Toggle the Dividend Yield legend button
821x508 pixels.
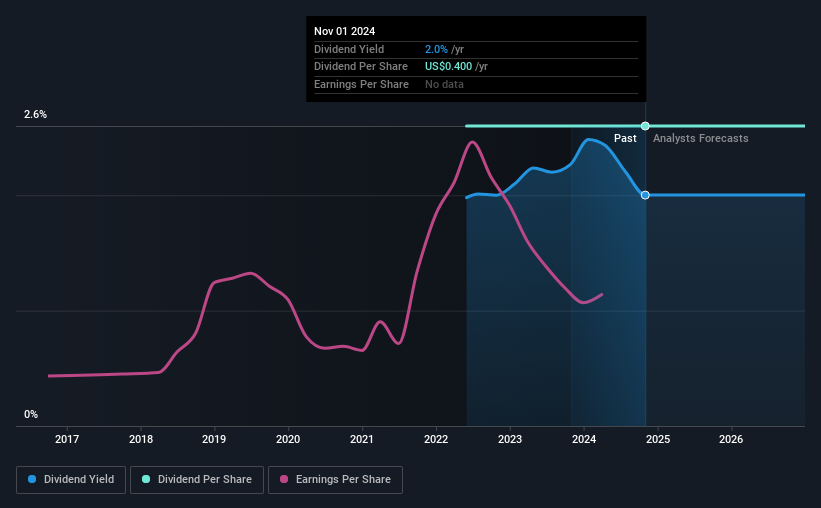coord(71,480)
